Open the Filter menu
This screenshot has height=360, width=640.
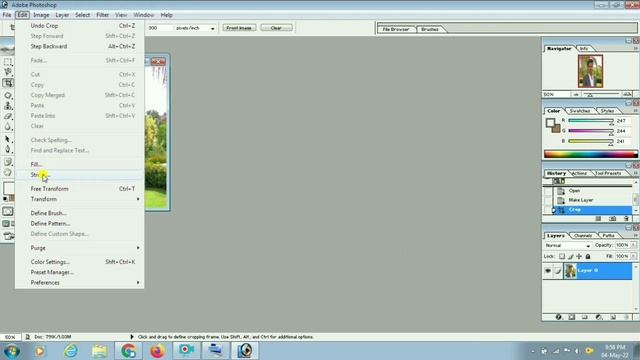102,15
